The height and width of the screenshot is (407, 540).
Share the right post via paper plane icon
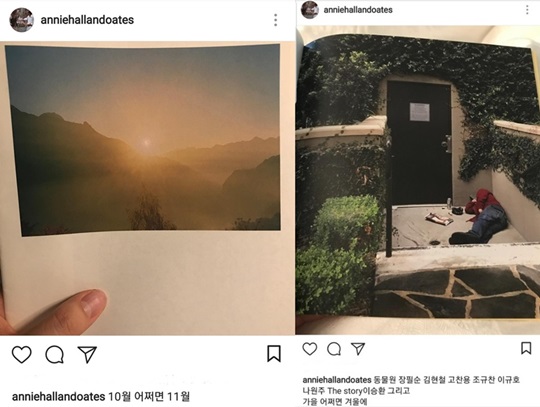pyautogui.click(x=358, y=348)
